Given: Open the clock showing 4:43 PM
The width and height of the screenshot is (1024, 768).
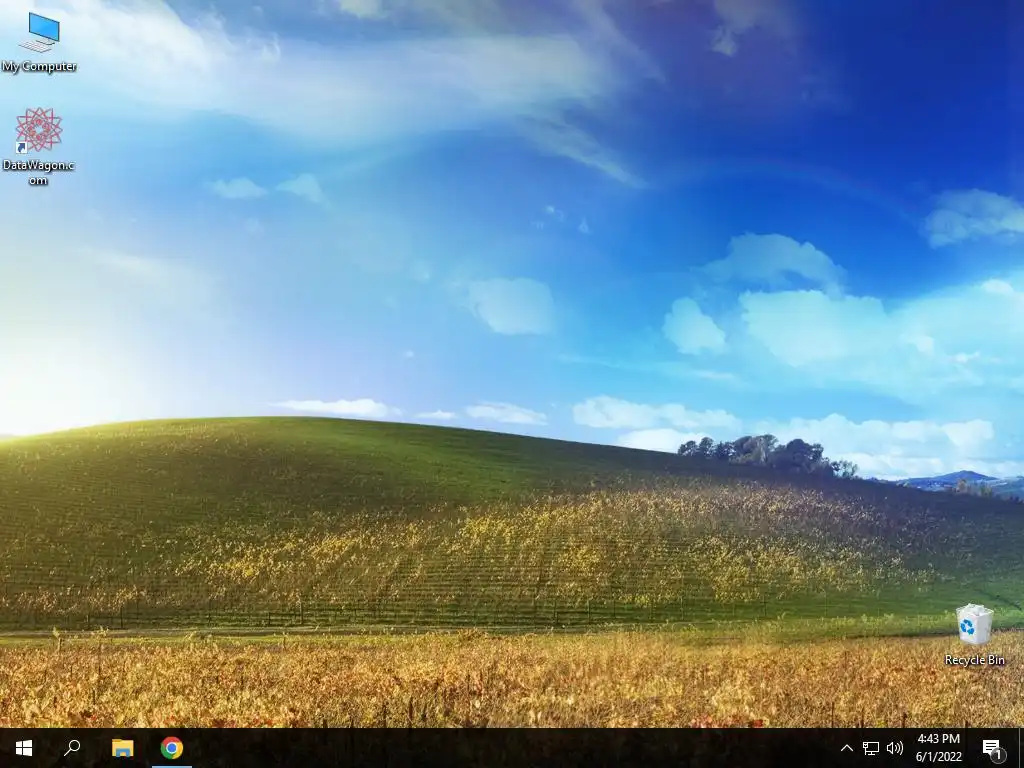Looking at the screenshot, I should coord(938,748).
